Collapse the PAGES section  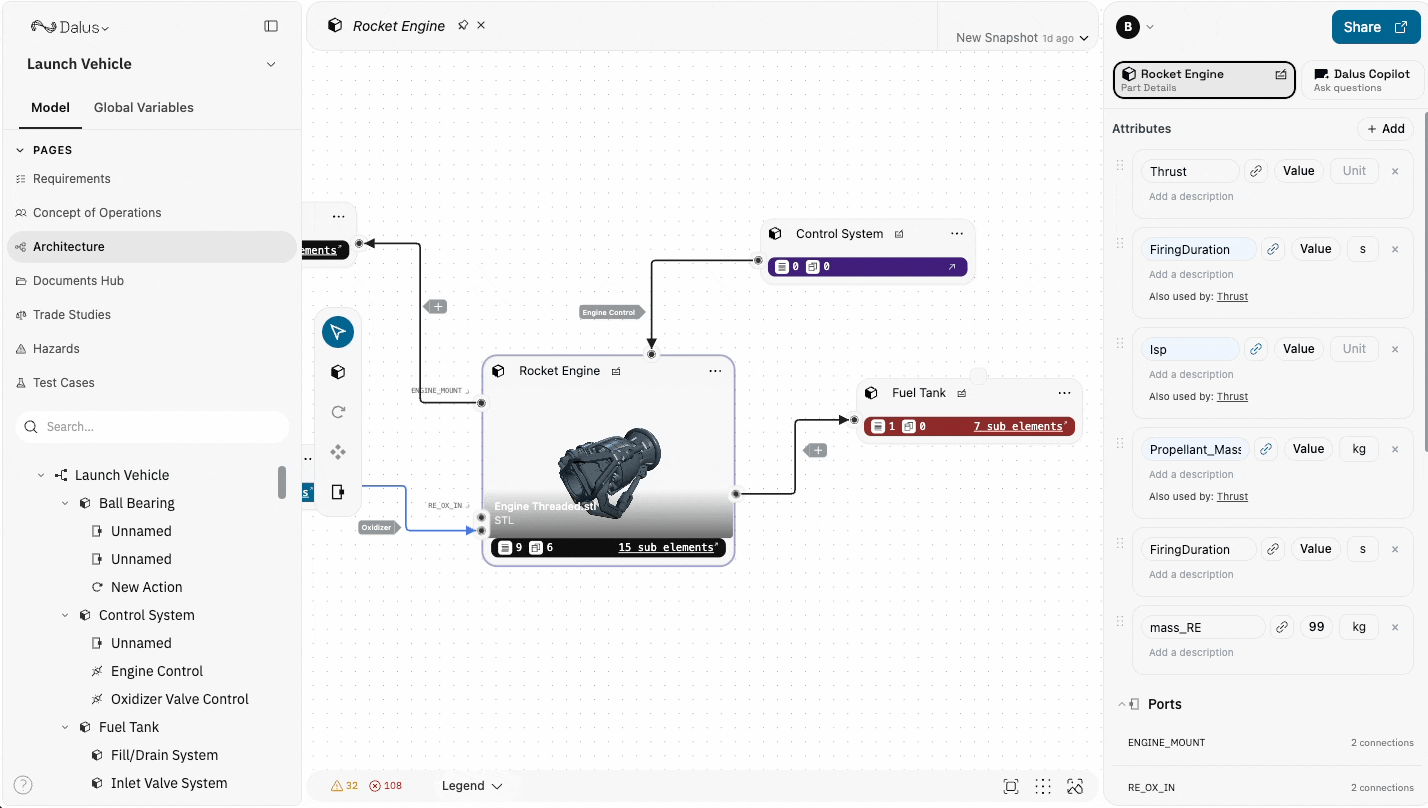click(20, 150)
